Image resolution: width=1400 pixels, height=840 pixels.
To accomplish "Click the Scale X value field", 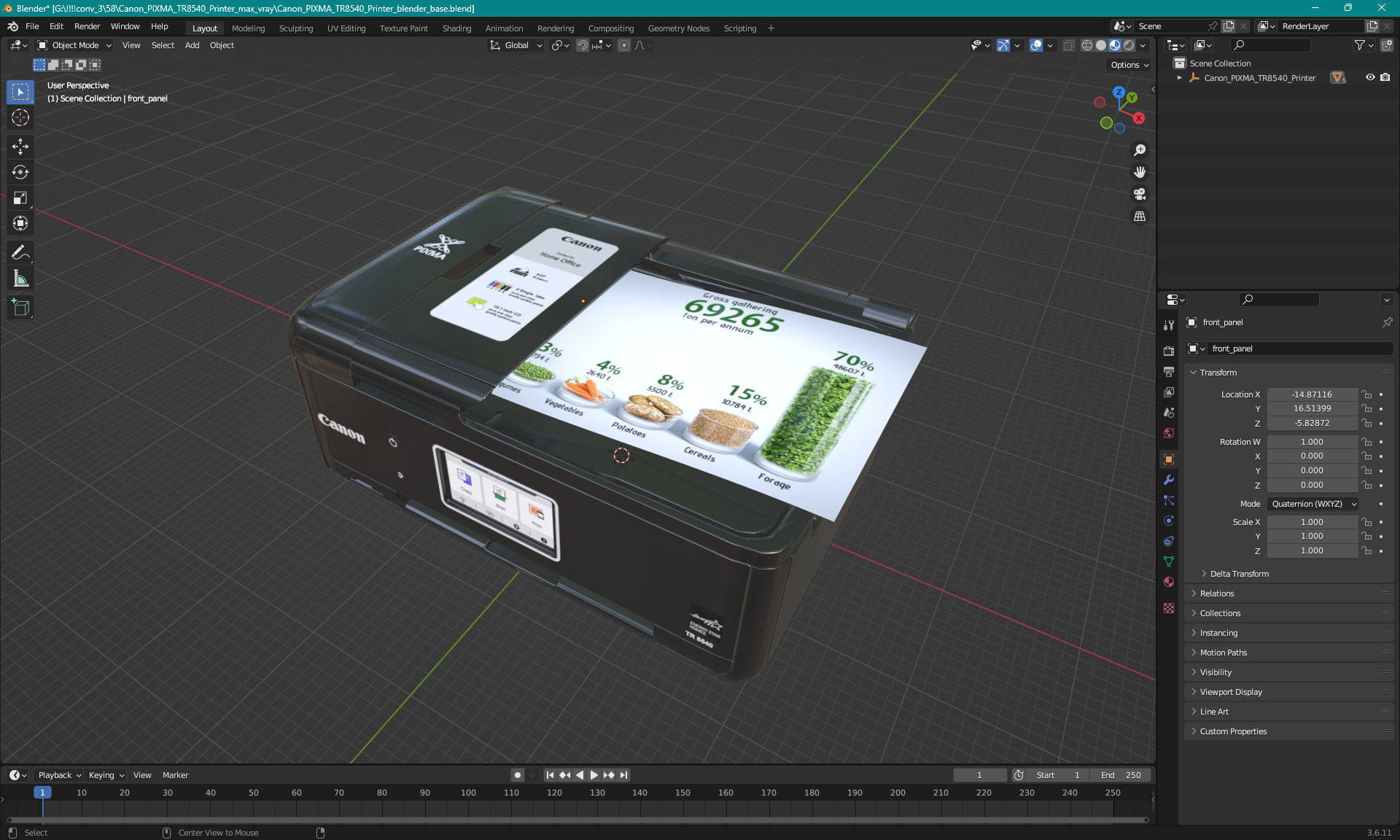I will pos(1312,522).
